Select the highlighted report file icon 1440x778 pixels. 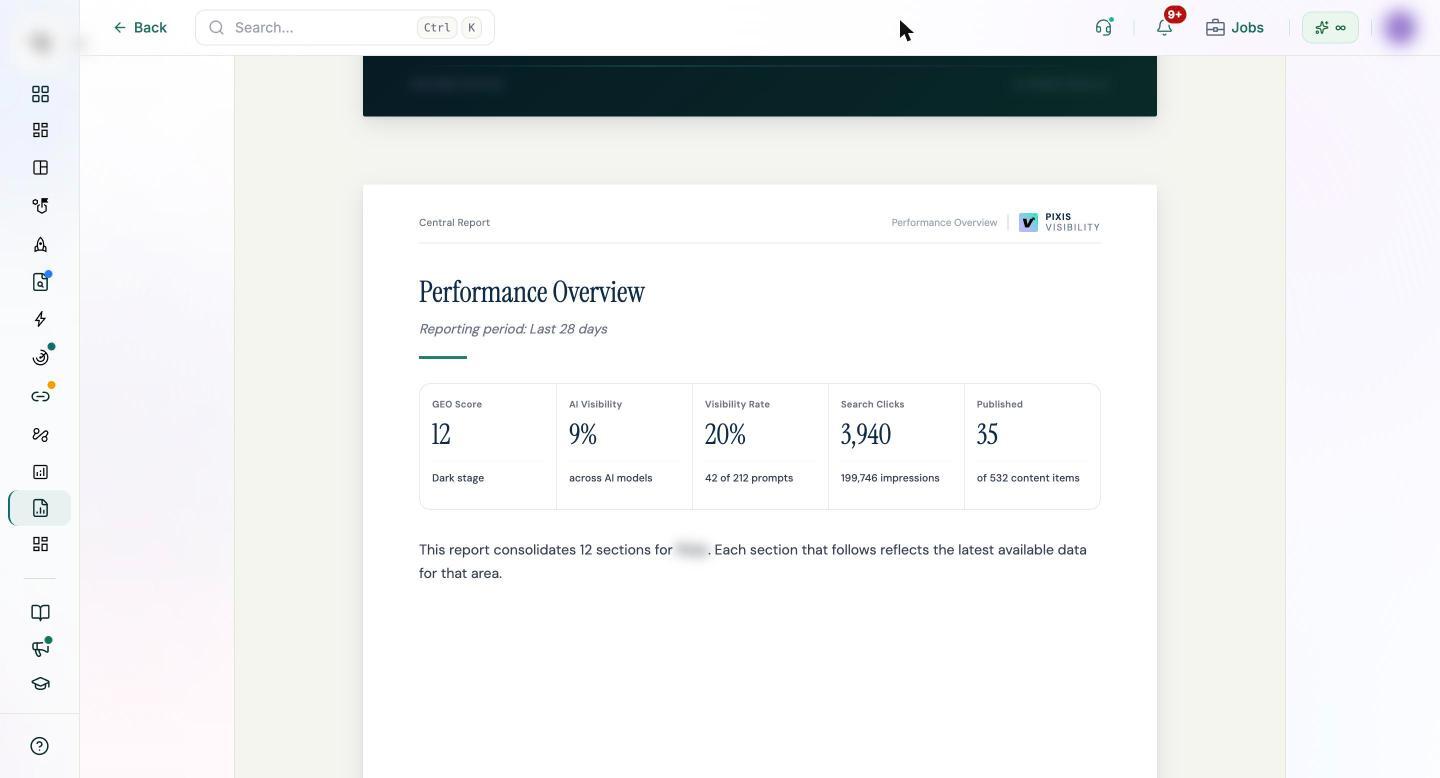point(40,508)
